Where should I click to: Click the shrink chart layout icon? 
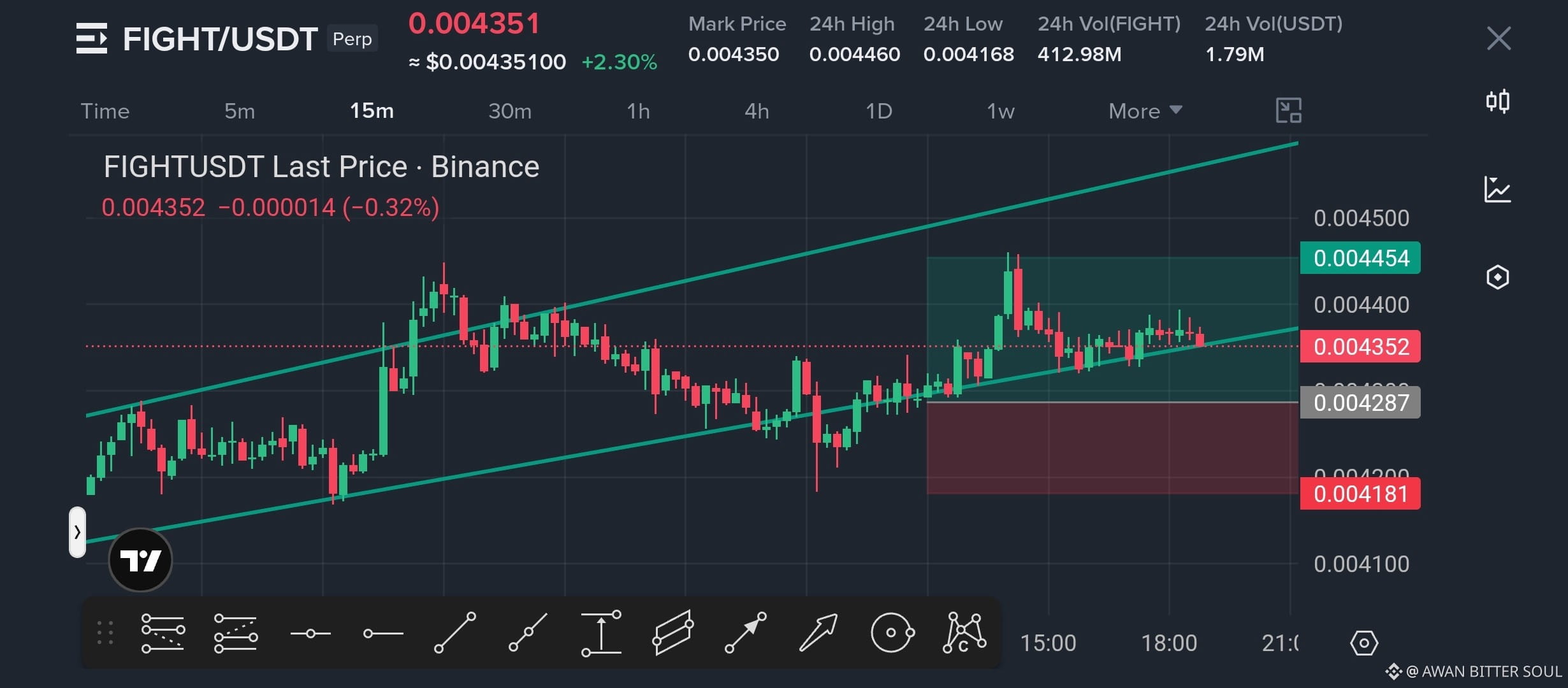coord(1288,111)
